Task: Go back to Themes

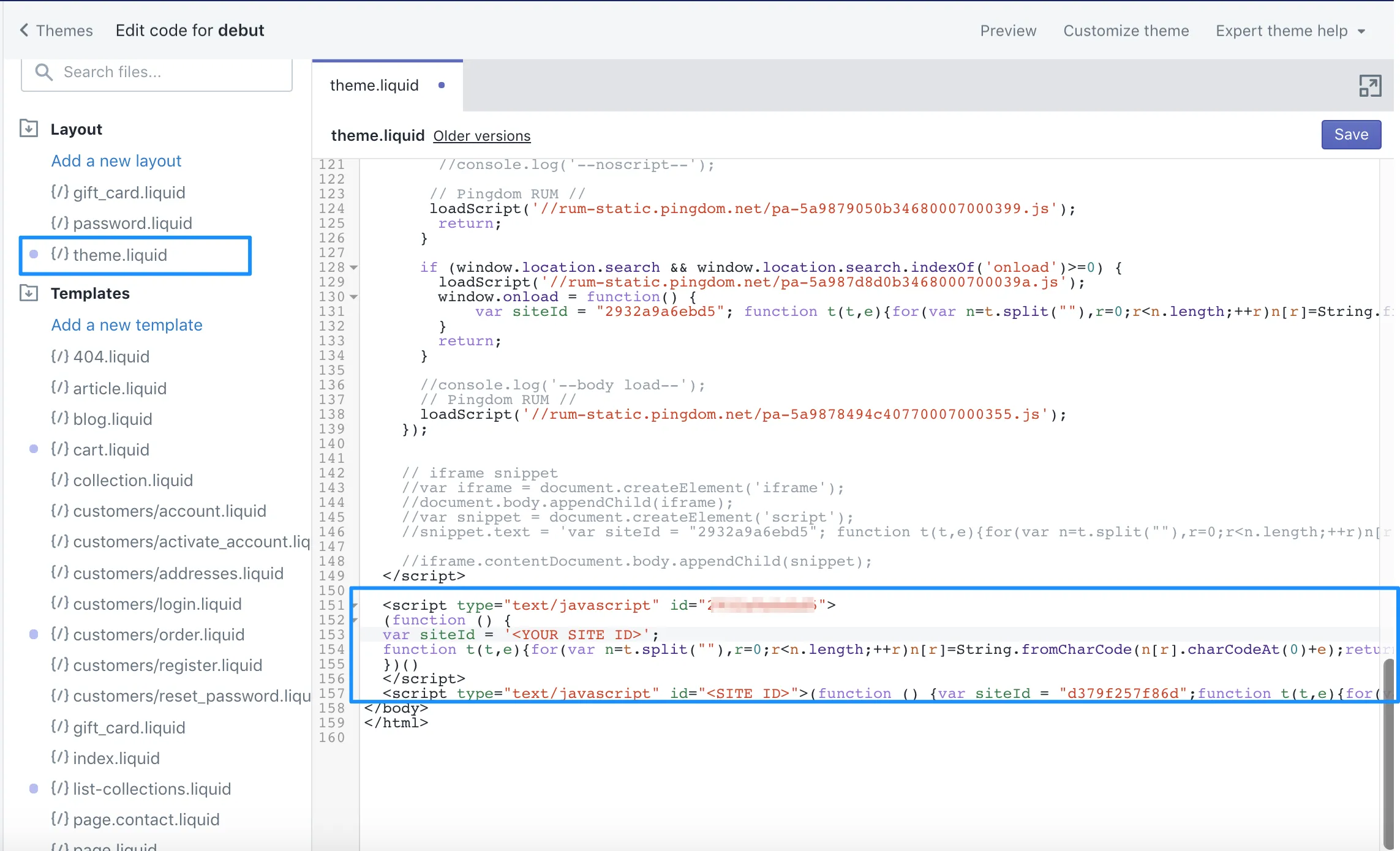Action: click(64, 31)
